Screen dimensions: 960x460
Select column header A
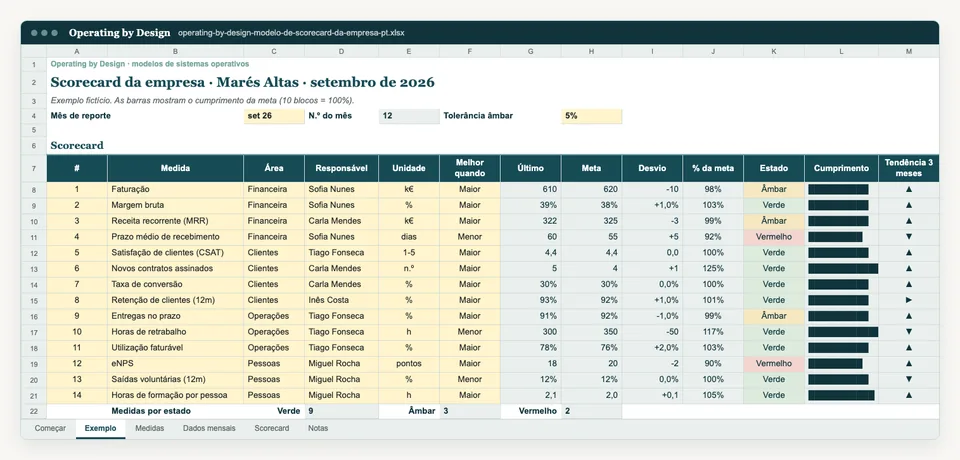point(77,51)
